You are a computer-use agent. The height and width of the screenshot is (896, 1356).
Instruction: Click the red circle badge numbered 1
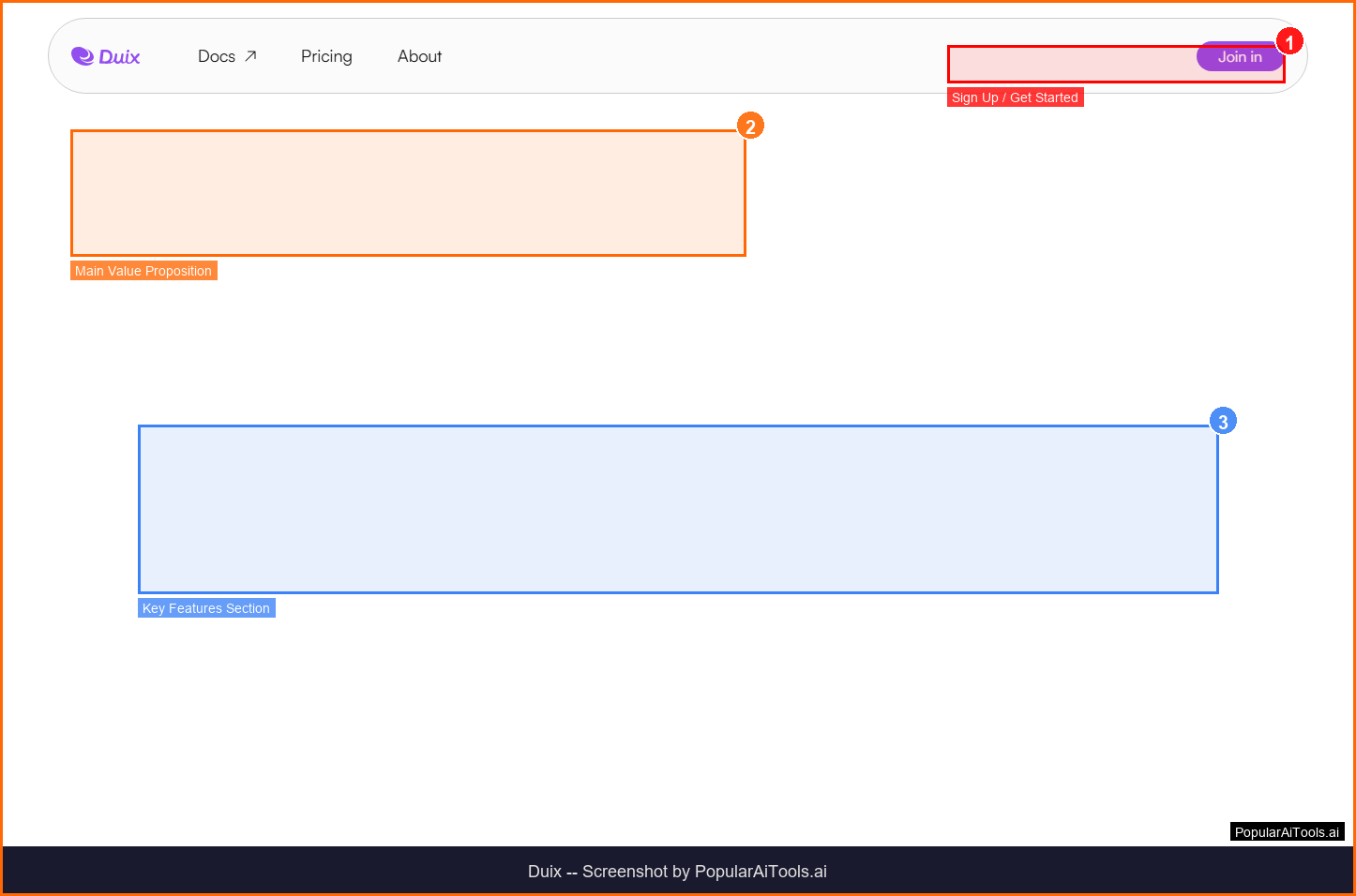pyautogui.click(x=1289, y=42)
